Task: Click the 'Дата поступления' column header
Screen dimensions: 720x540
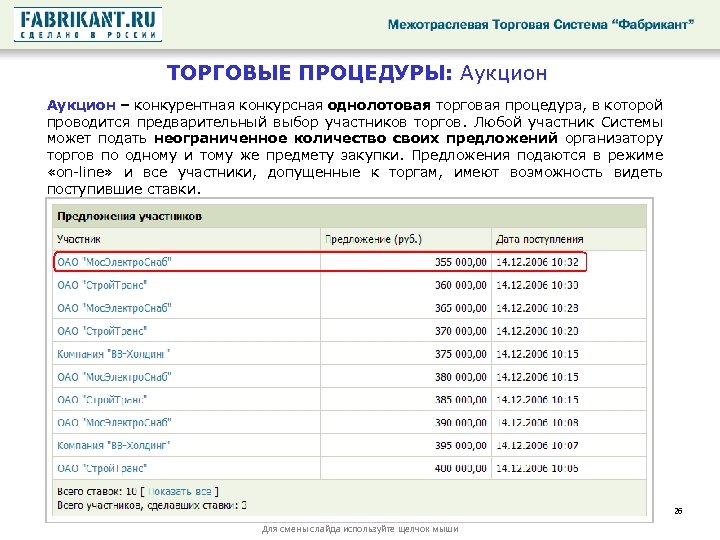Action: click(540, 239)
